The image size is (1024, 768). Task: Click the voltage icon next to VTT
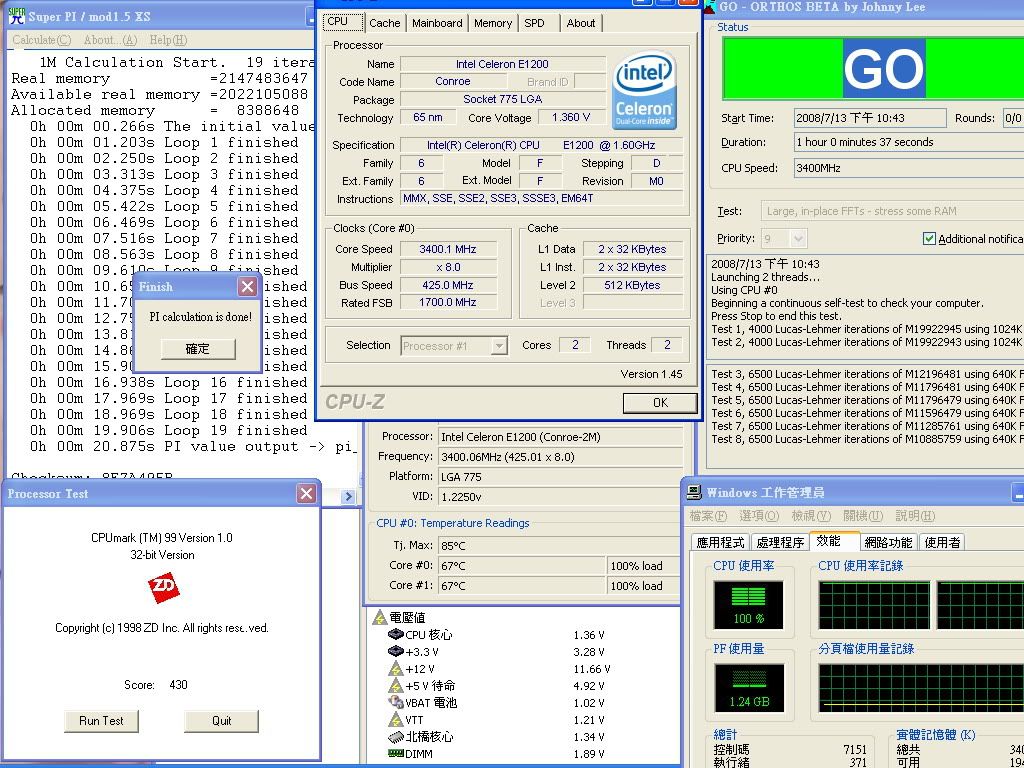(x=395, y=719)
